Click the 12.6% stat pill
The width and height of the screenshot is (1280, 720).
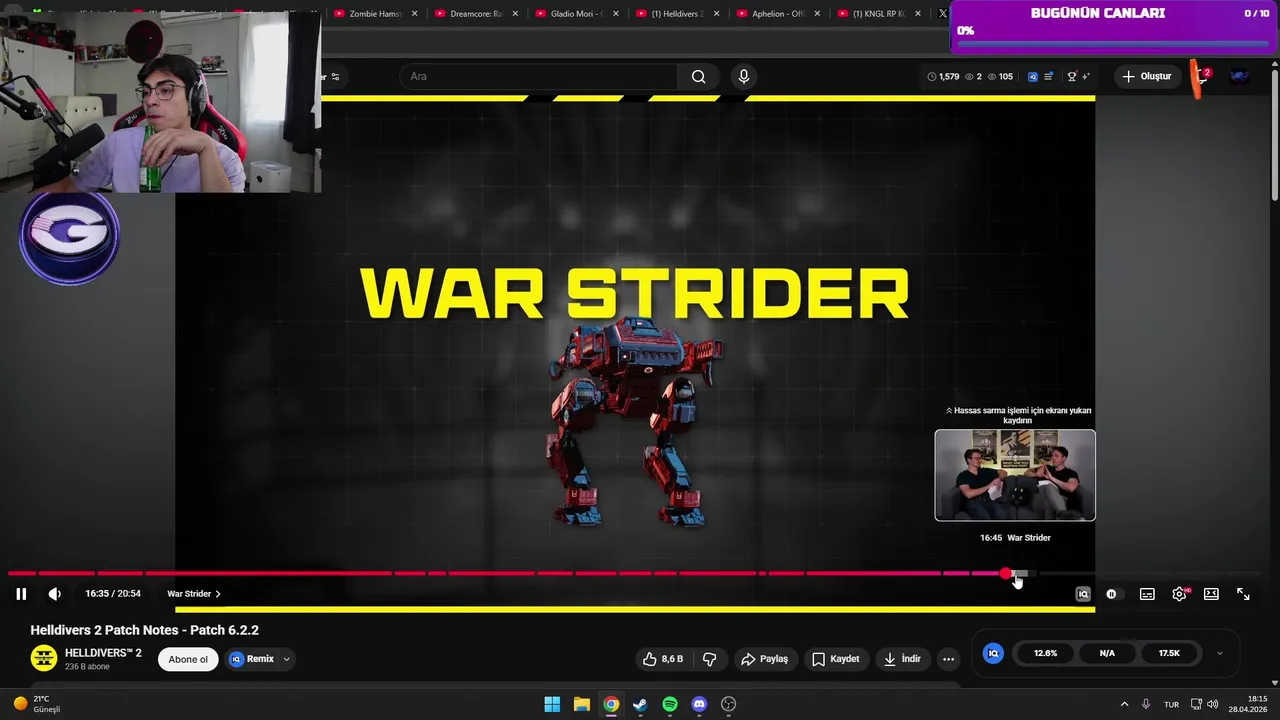(1045, 653)
